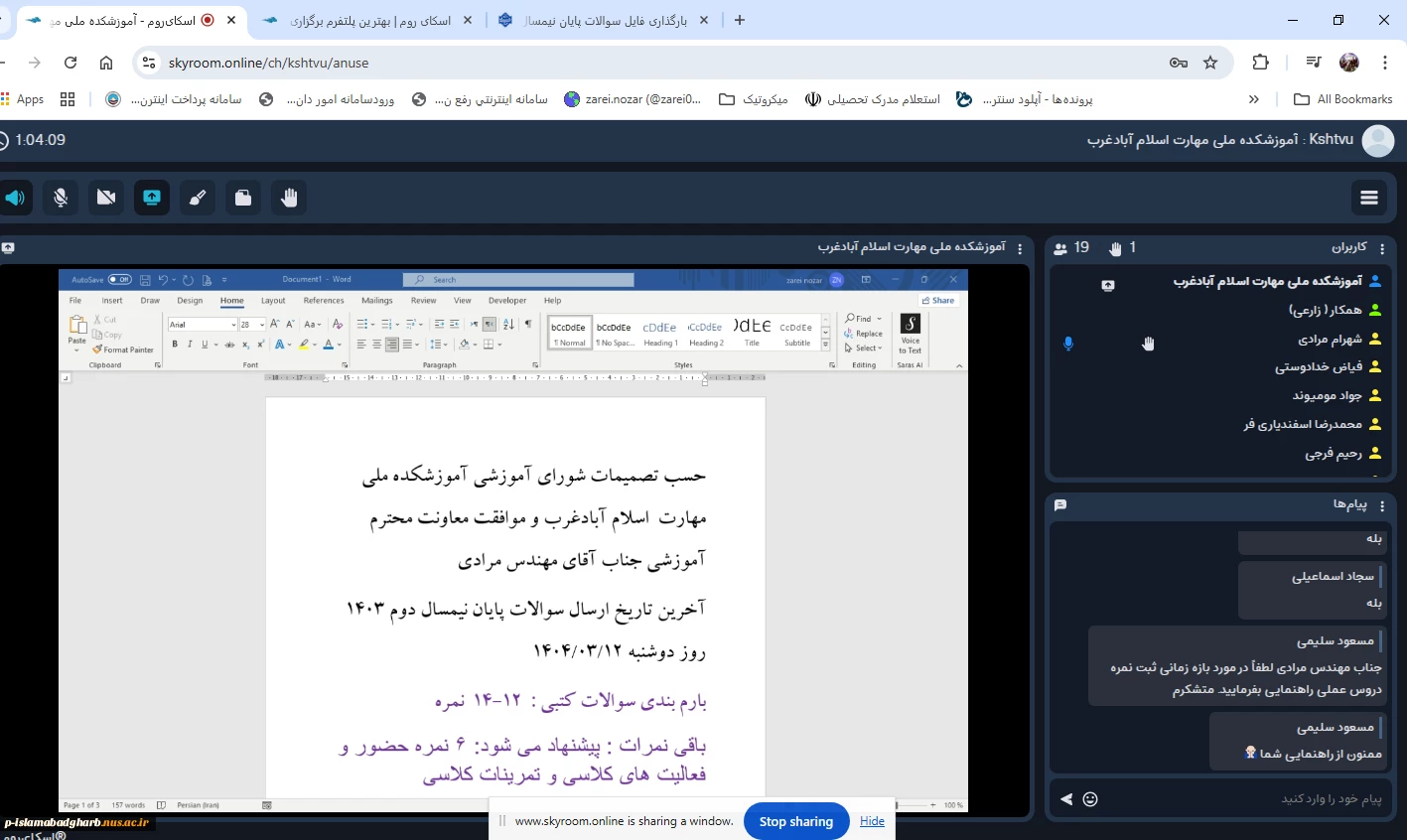Open the Mailings tab in Word
Screen dimensions: 1407x840
click(x=377, y=301)
